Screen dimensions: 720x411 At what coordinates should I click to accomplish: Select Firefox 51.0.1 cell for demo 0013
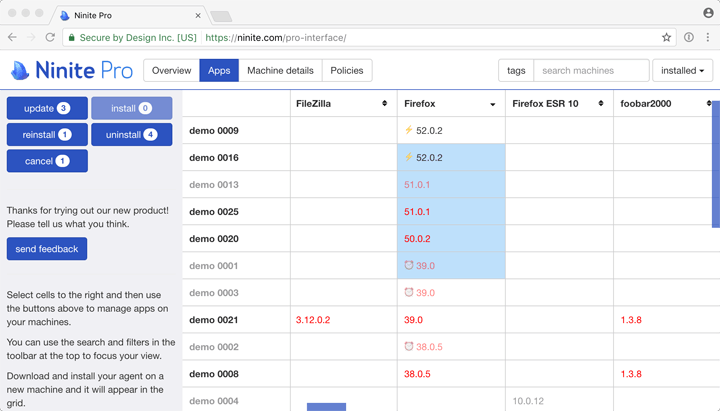tap(451, 185)
